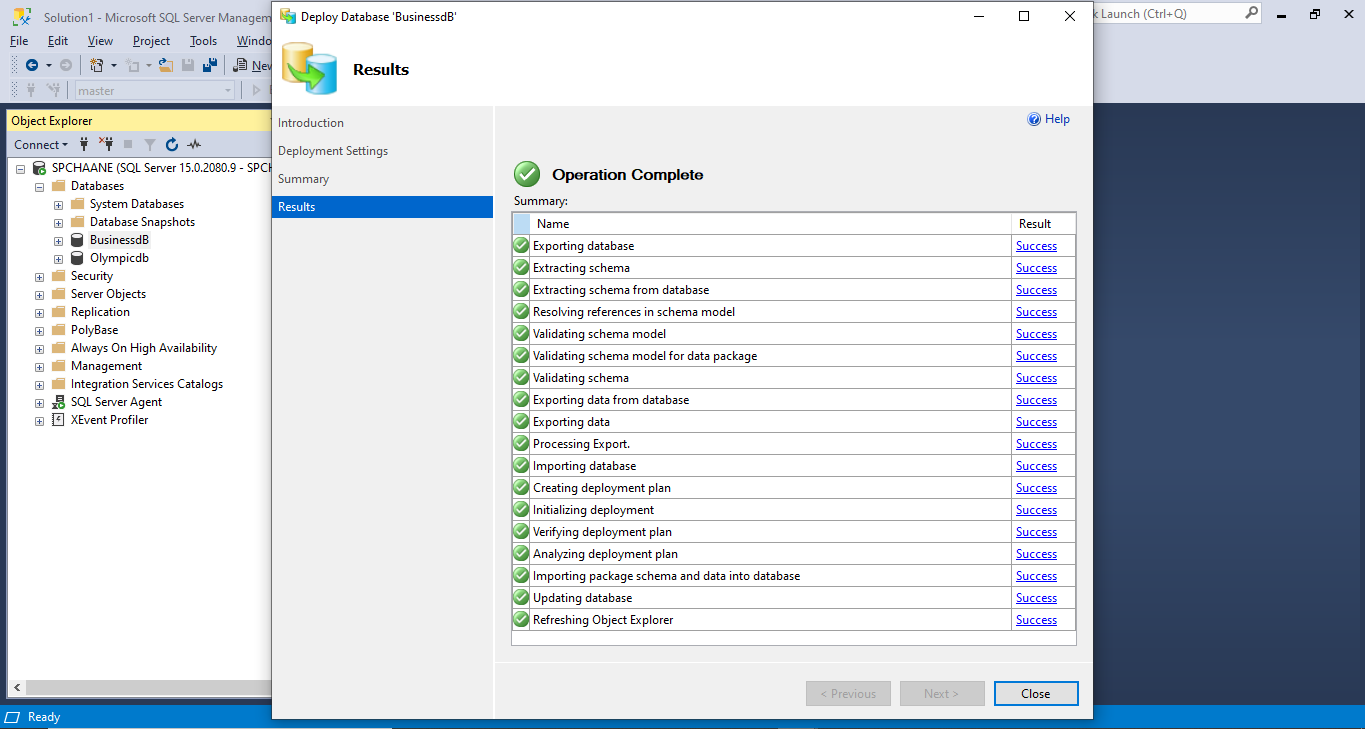This screenshot has width=1365, height=729.
Task: Open the Tools menu
Action: click(203, 41)
